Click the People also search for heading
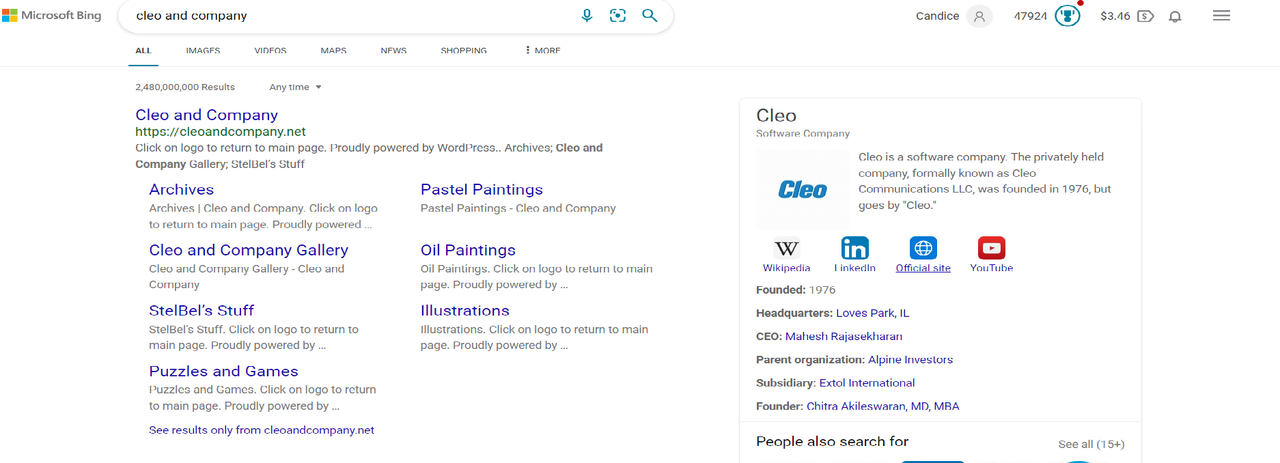 832,441
